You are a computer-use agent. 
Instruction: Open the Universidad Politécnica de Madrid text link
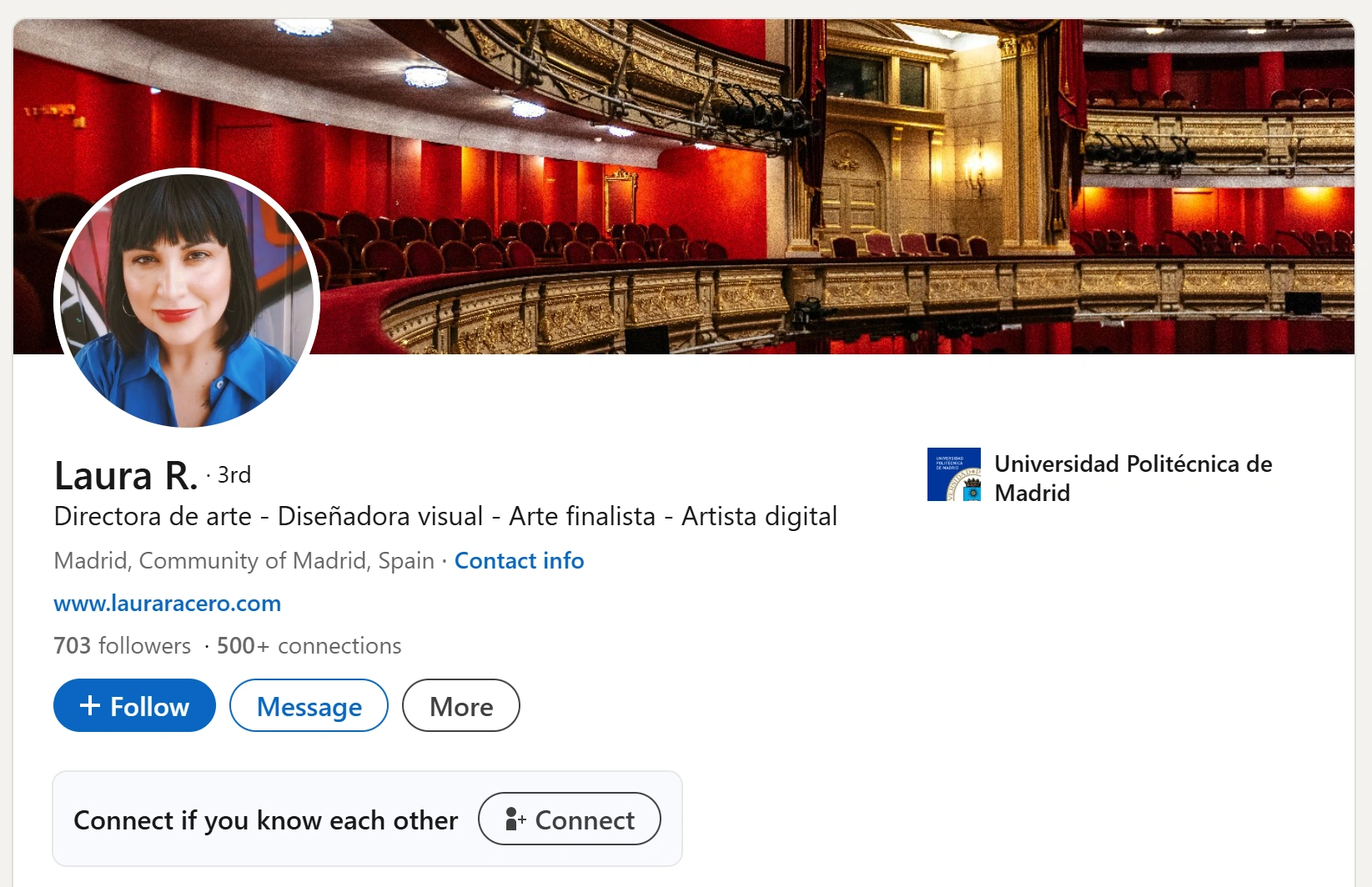1133,478
